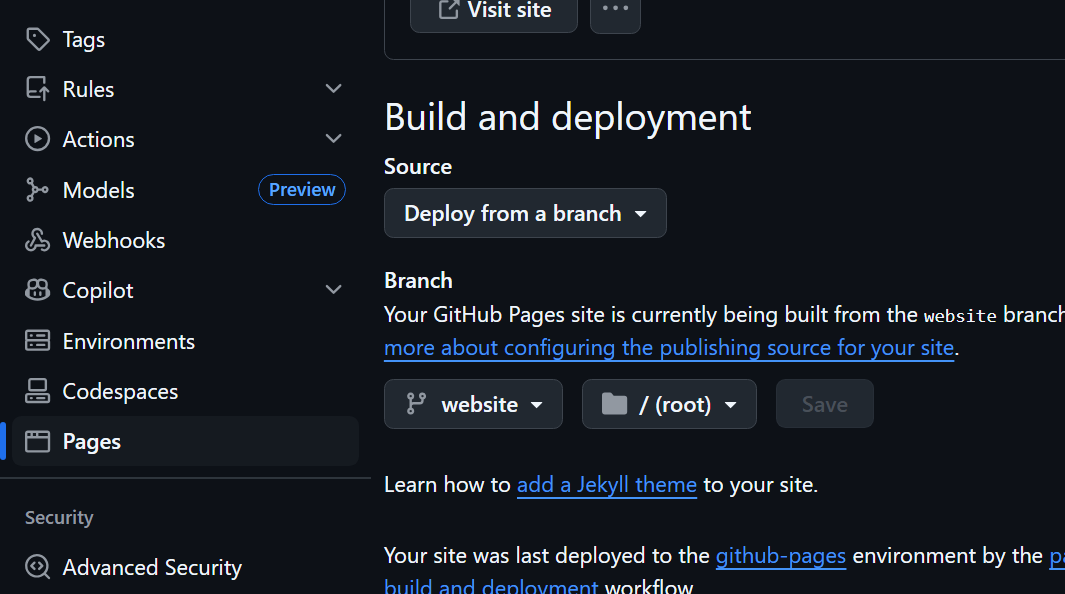Open Actions settings menu item
Image resolution: width=1065 pixels, height=594 pixels.
coord(185,139)
